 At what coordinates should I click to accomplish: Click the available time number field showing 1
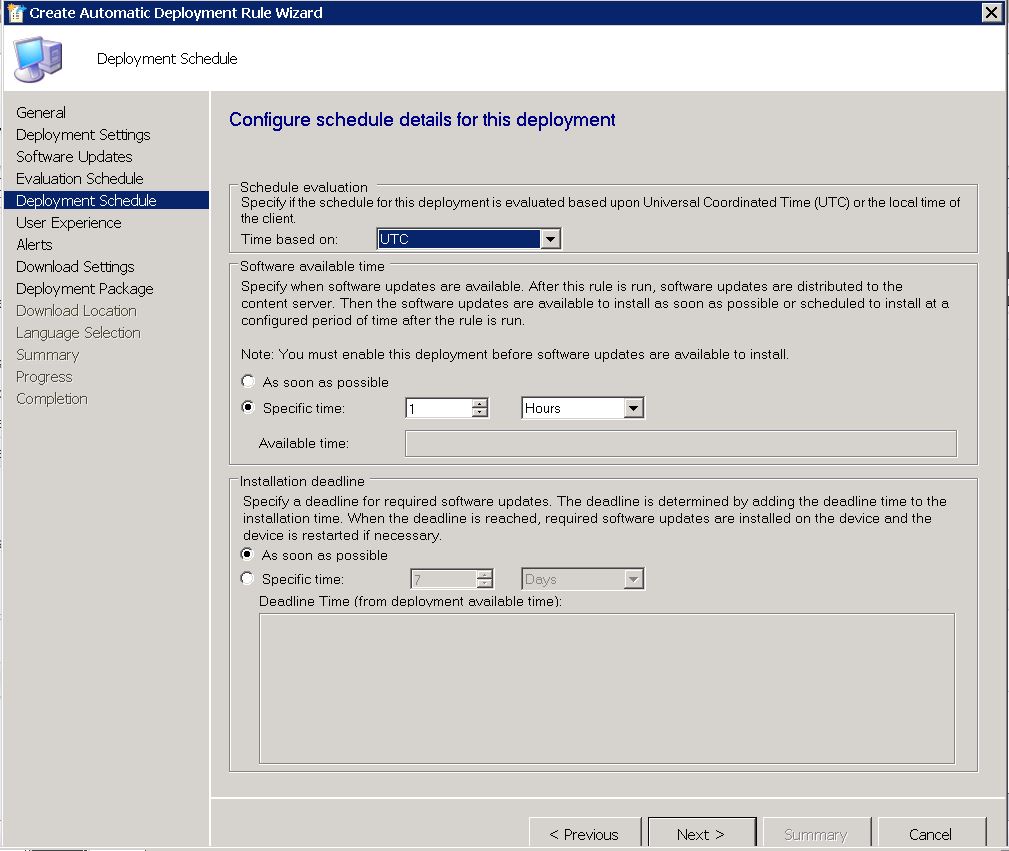[x=439, y=408]
